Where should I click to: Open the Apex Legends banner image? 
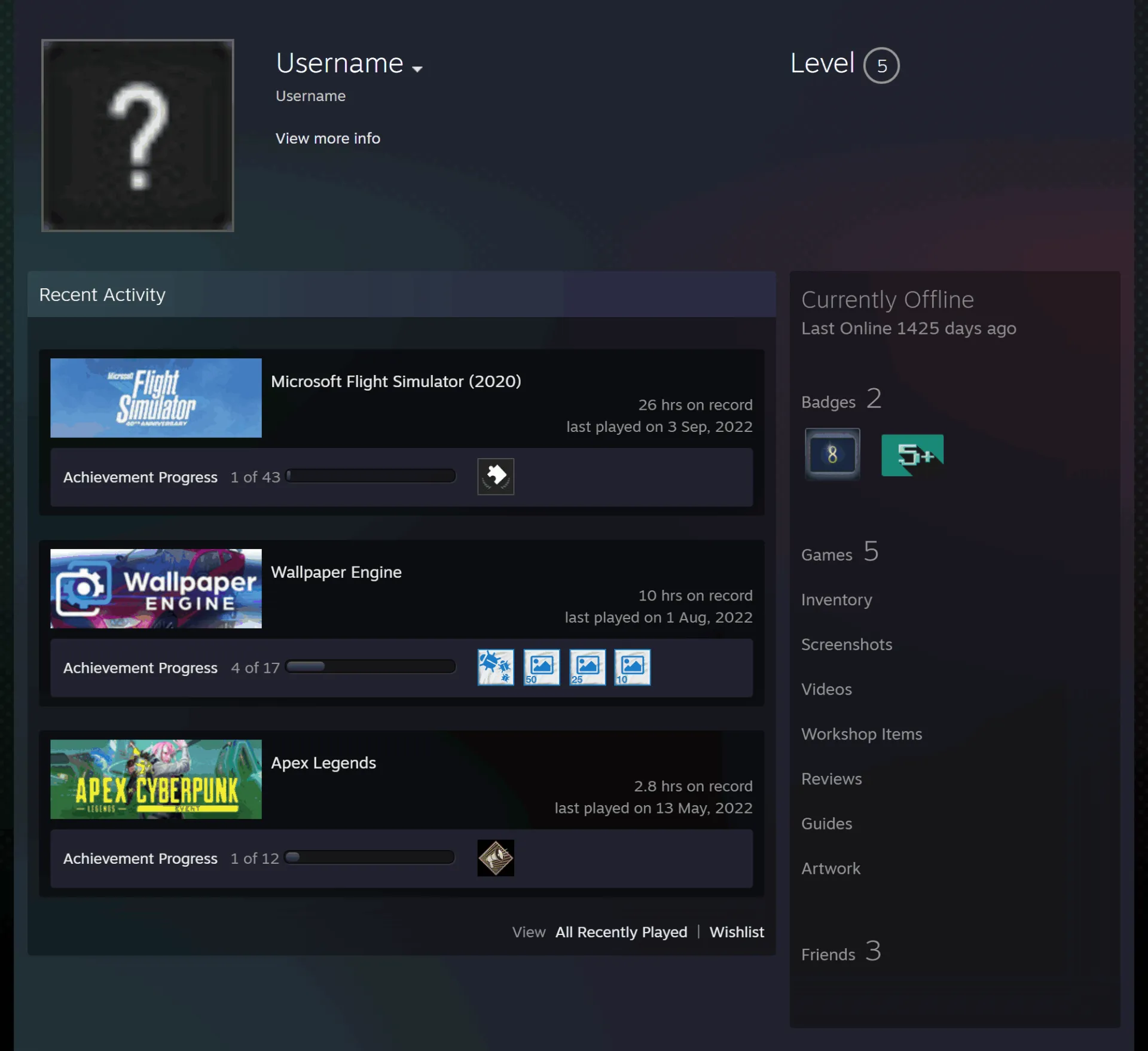point(156,779)
